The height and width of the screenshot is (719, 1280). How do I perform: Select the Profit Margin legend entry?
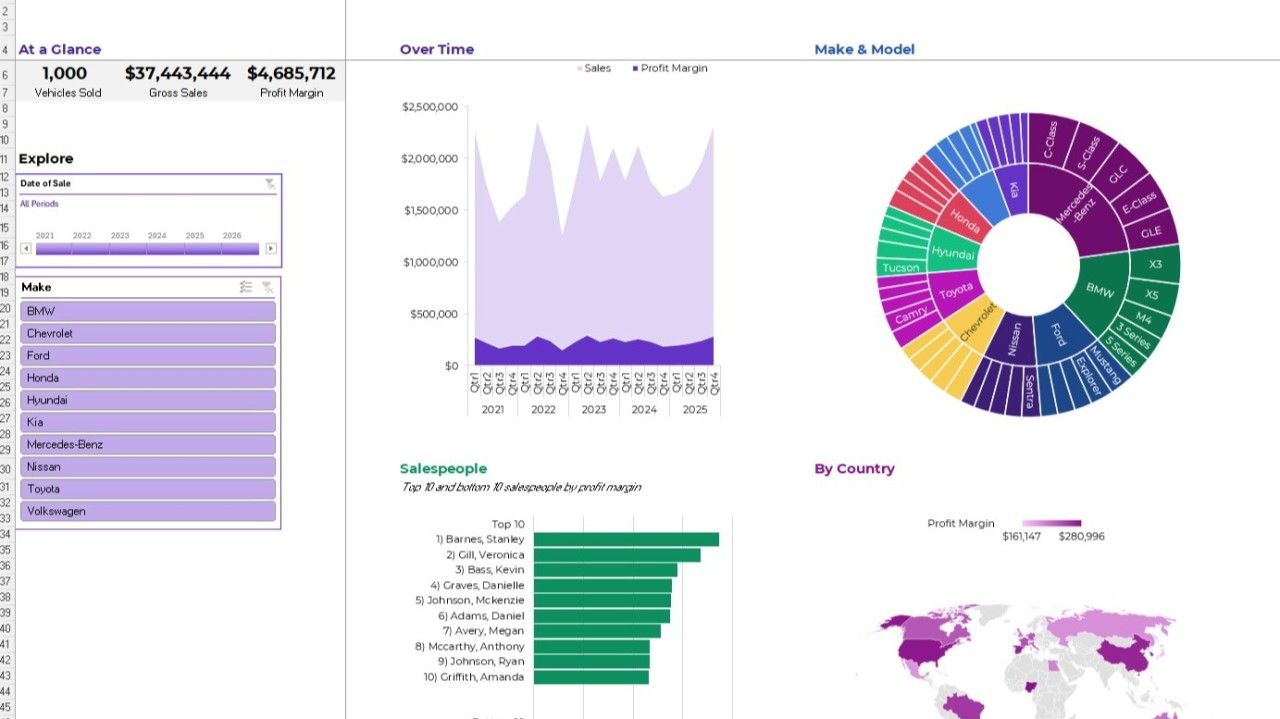tap(669, 68)
